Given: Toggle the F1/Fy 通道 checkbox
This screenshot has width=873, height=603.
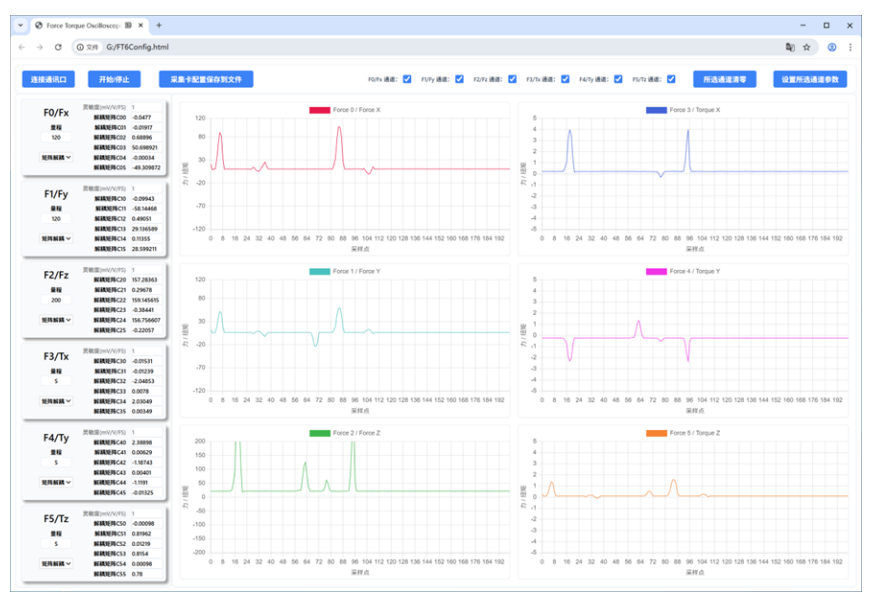Looking at the screenshot, I should tap(459, 79).
